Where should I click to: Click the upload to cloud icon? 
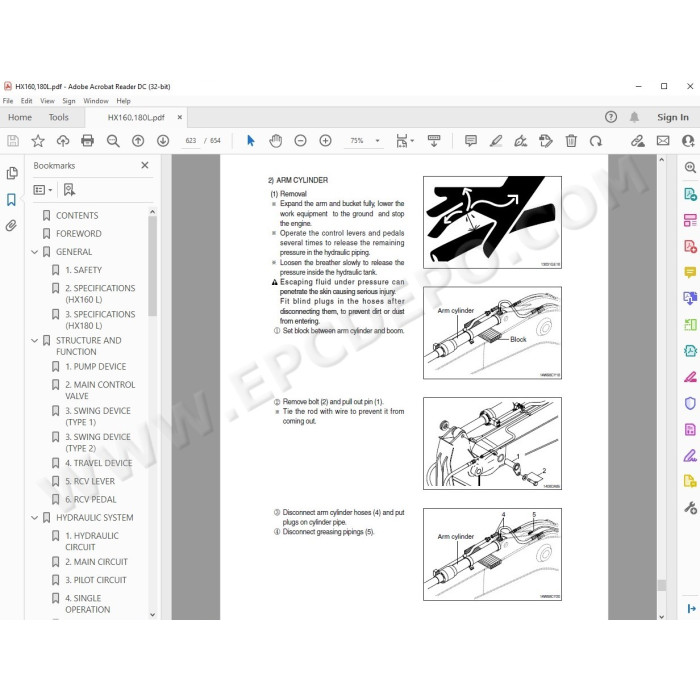(x=63, y=141)
